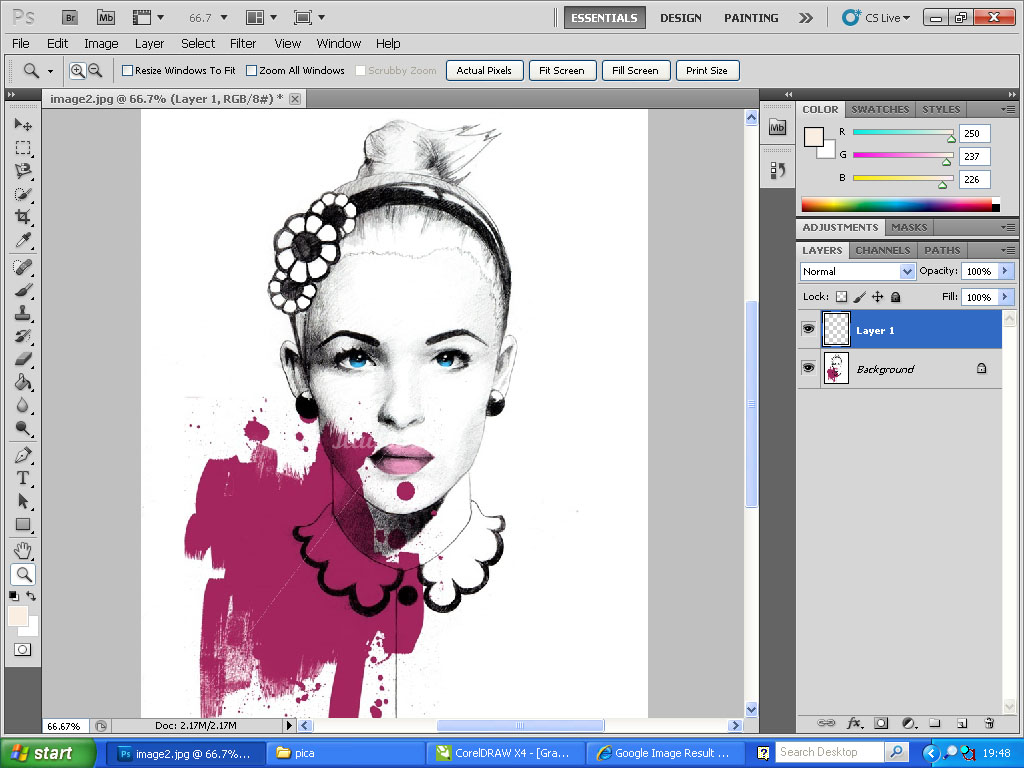Image resolution: width=1024 pixels, height=768 pixels.
Task: Toggle lock image pixels brush icon
Action: click(x=859, y=296)
